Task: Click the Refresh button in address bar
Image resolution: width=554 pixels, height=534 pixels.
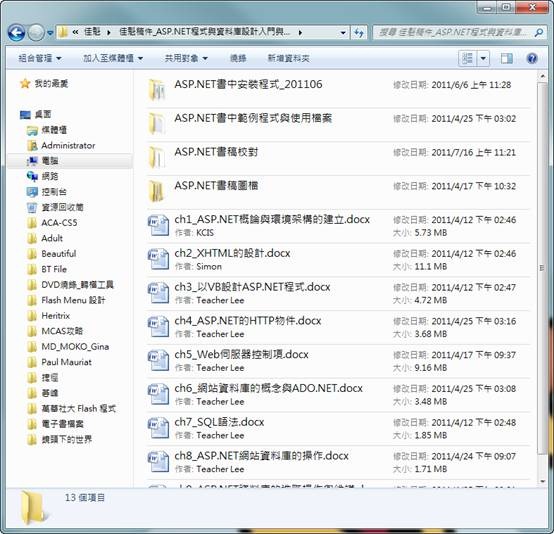Action: 359,33
